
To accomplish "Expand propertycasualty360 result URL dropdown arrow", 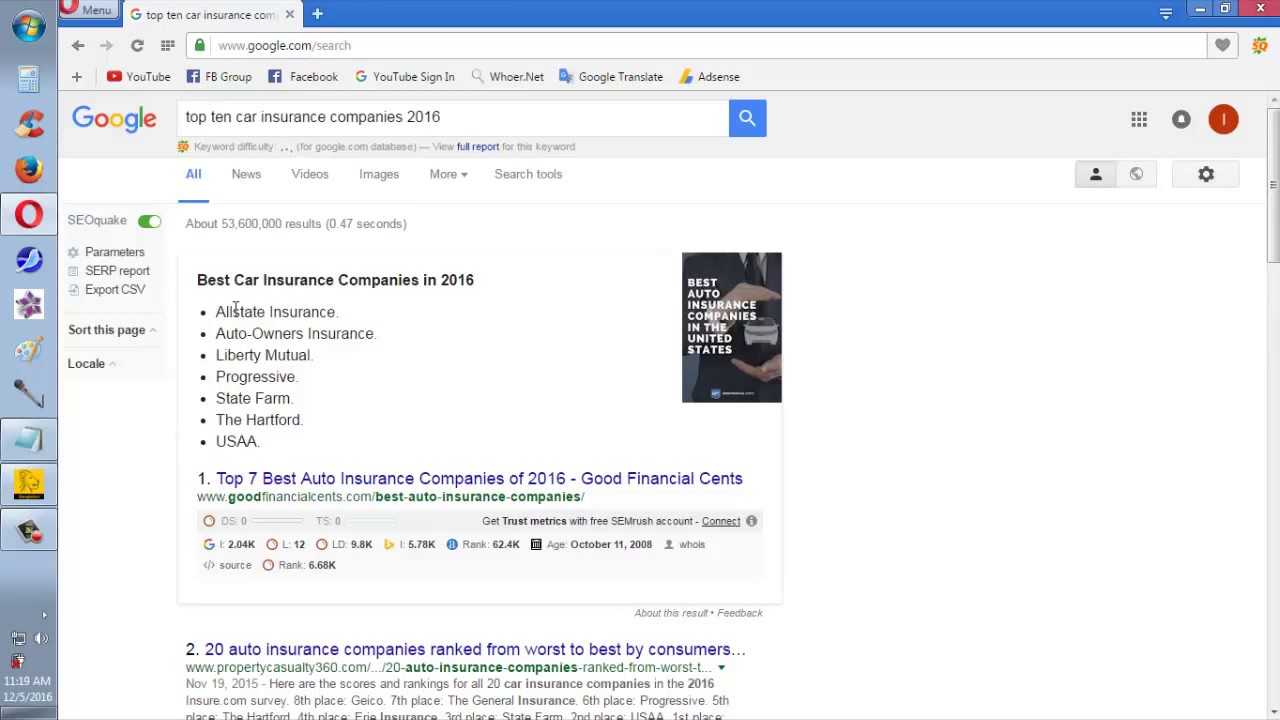I will 721,668.
